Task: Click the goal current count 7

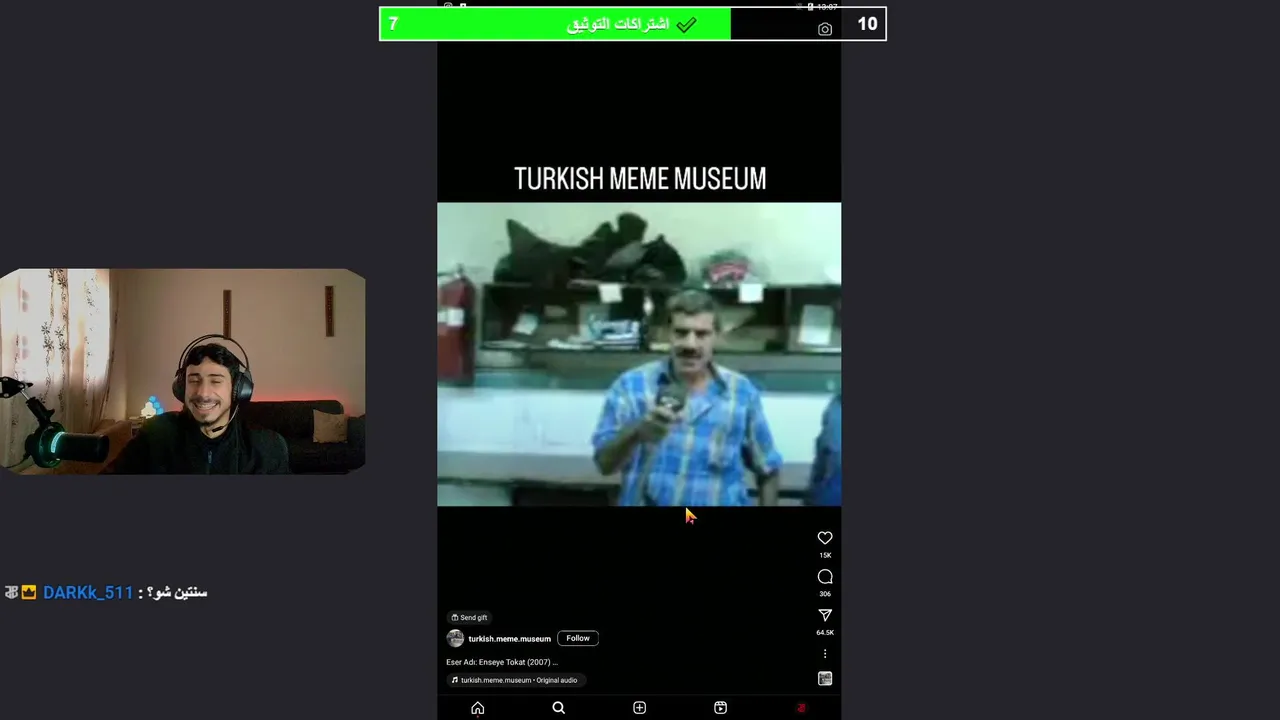Action: [393, 24]
